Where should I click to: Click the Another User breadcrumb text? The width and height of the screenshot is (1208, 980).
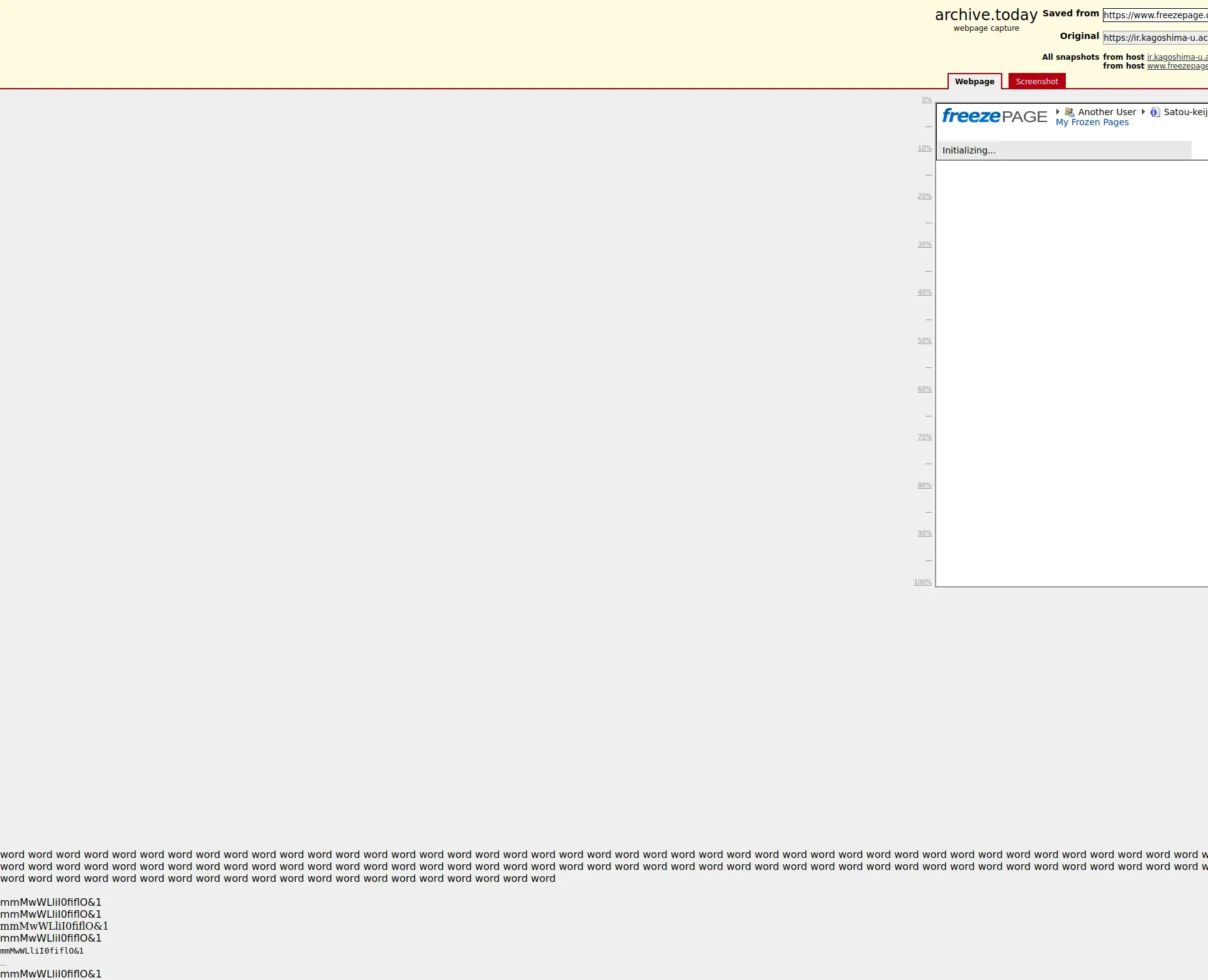click(x=1107, y=112)
